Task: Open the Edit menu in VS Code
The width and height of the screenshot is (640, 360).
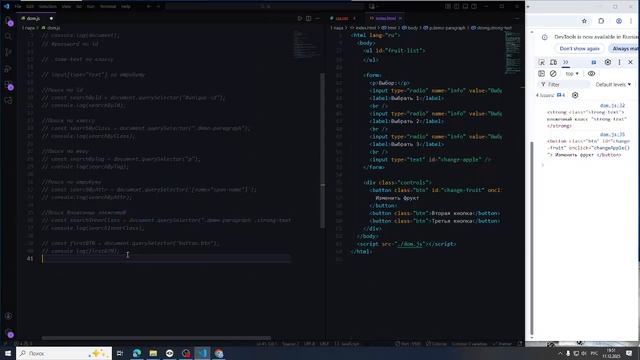Action: click(x=30, y=7)
